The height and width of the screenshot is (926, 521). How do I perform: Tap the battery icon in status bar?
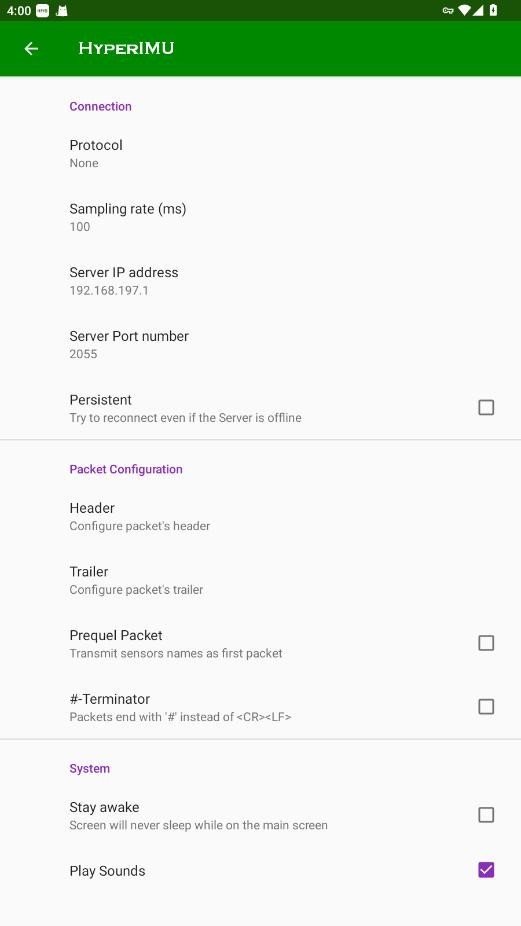click(493, 10)
